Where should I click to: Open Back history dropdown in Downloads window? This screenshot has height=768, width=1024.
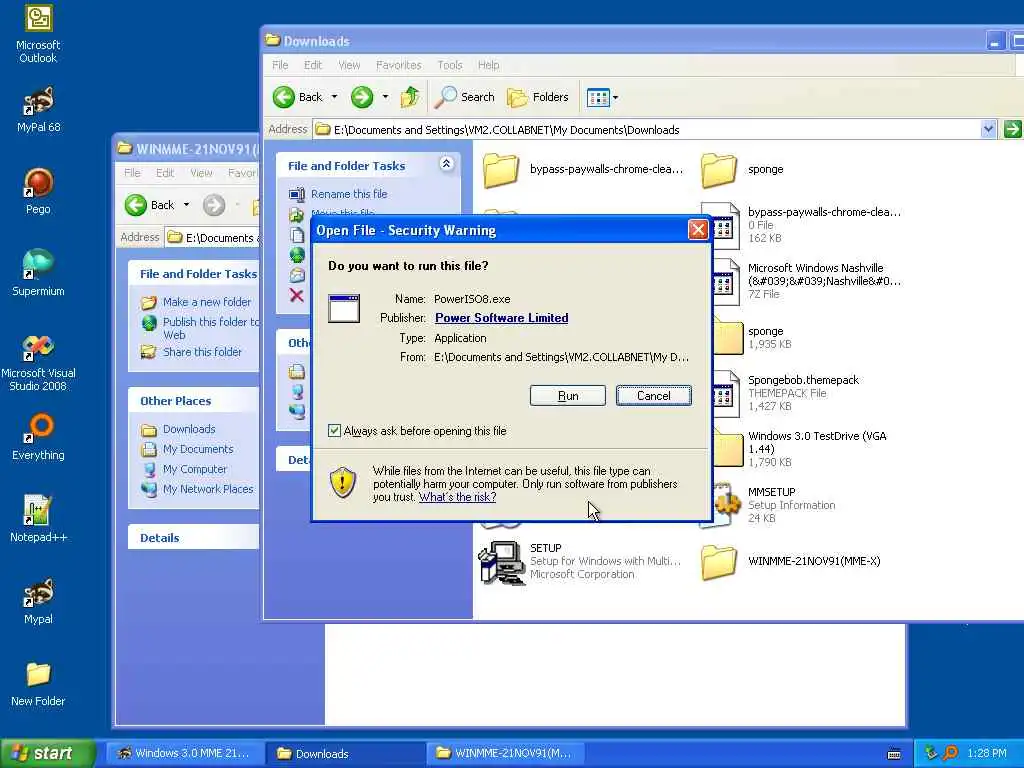pos(334,97)
